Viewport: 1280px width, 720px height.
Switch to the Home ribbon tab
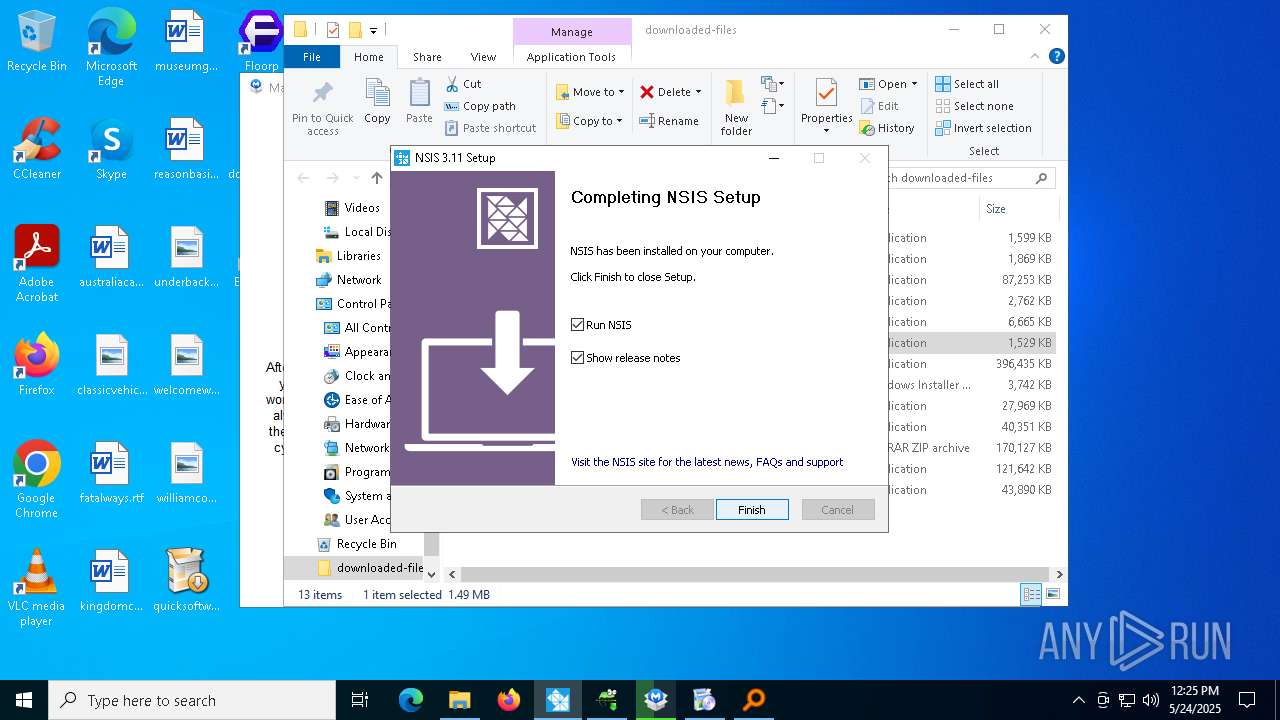368,57
